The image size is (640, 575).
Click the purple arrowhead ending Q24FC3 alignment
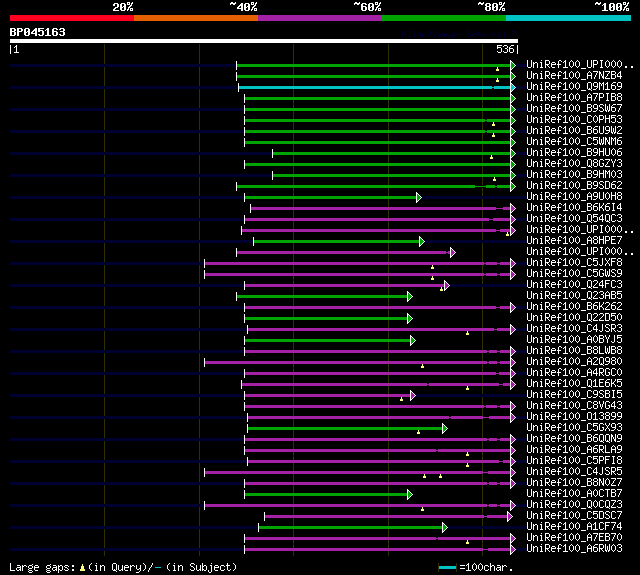(x=447, y=286)
